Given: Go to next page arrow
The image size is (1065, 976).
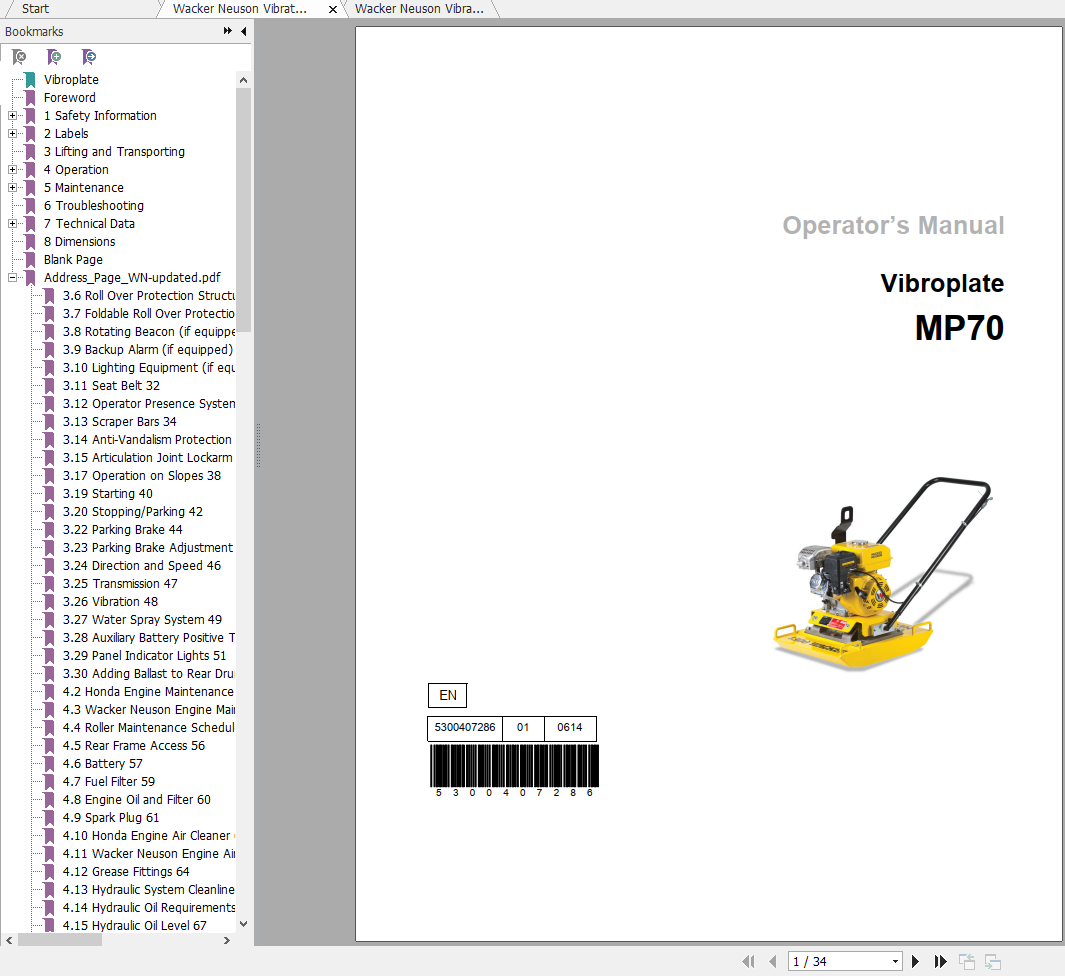Looking at the screenshot, I should [x=915, y=961].
